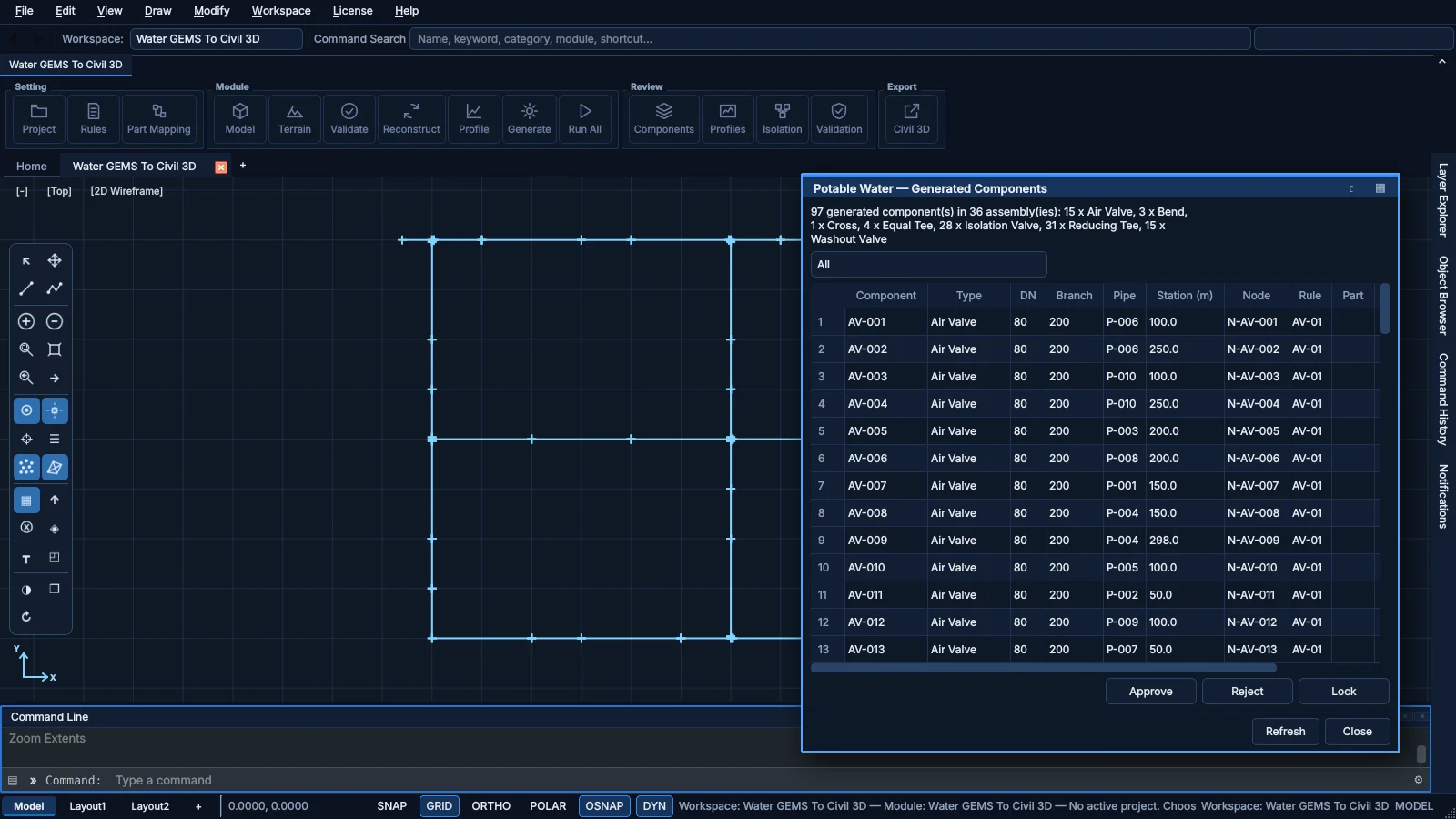Click the horizontal scrollbar of the components table
This screenshot has height=819, width=1456.
pos(1044,668)
